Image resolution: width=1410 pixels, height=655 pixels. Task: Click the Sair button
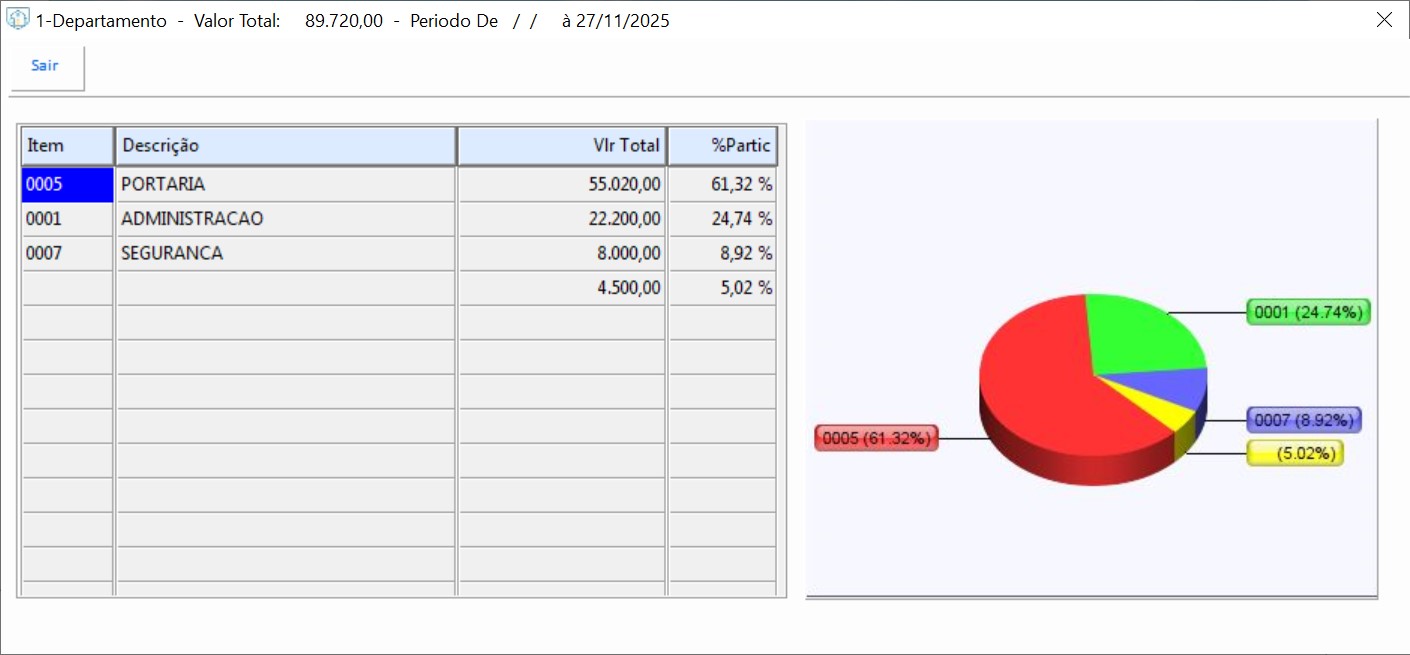pyautogui.click(x=45, y=66)
